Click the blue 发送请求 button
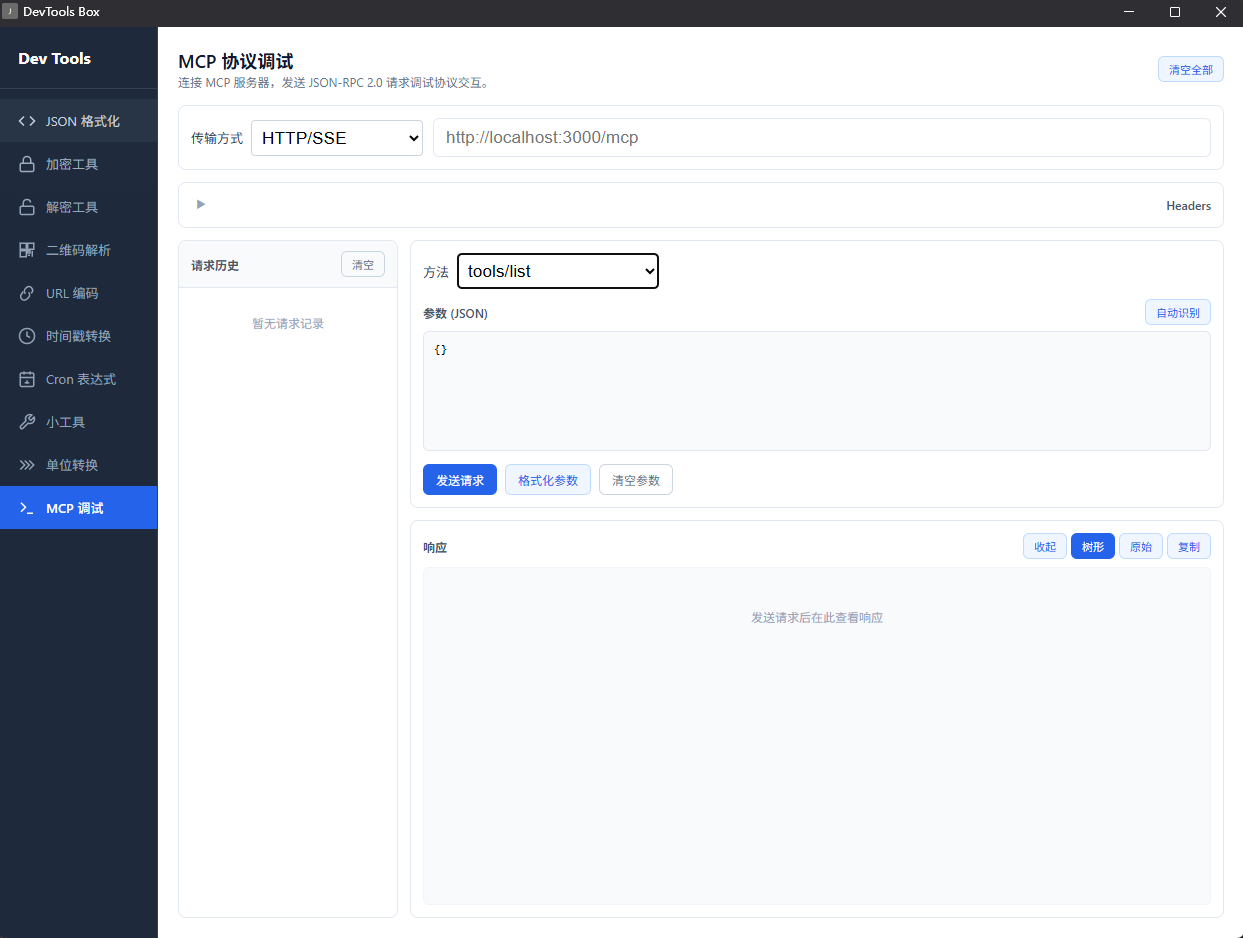 [x=460, y=480]
